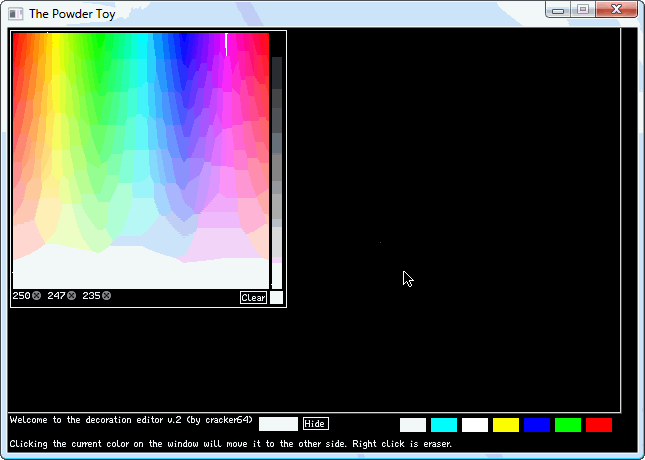Select the green swatch in the bottom palette
Viewport: 645px width, 460px height.
tap(568, 425)
